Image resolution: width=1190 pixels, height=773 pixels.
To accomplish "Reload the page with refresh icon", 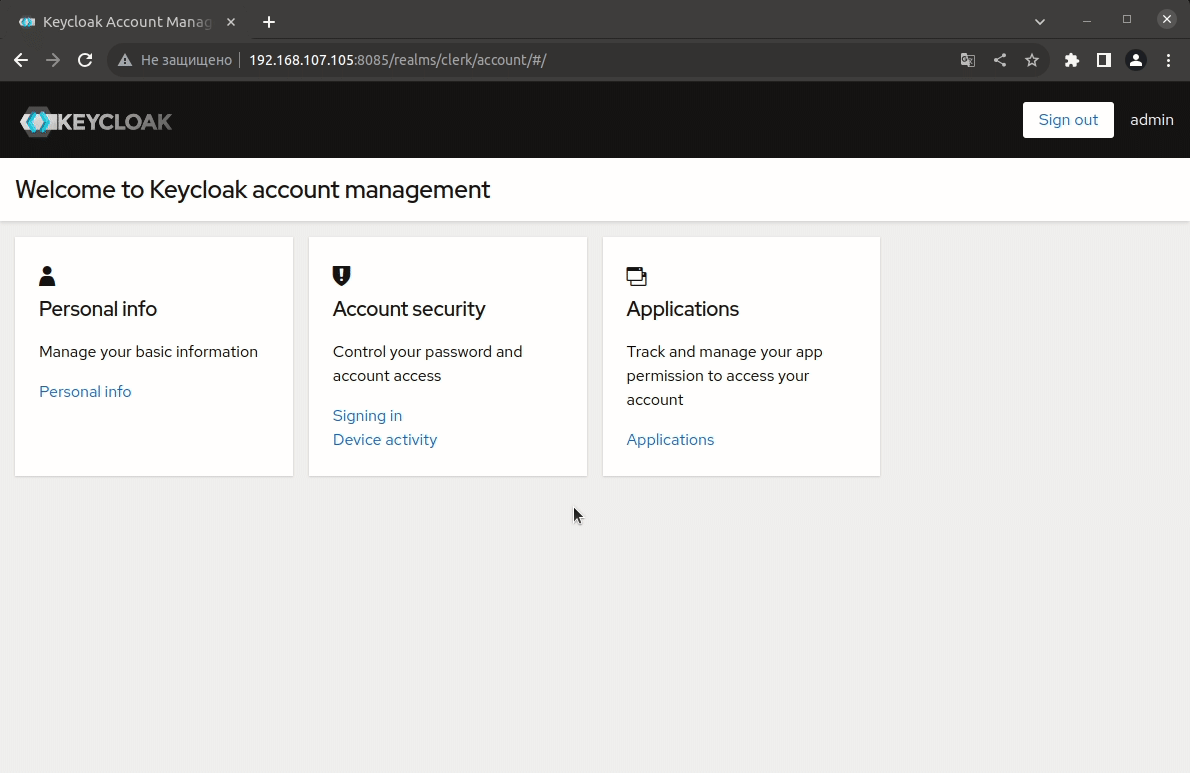I will point(85,60).
